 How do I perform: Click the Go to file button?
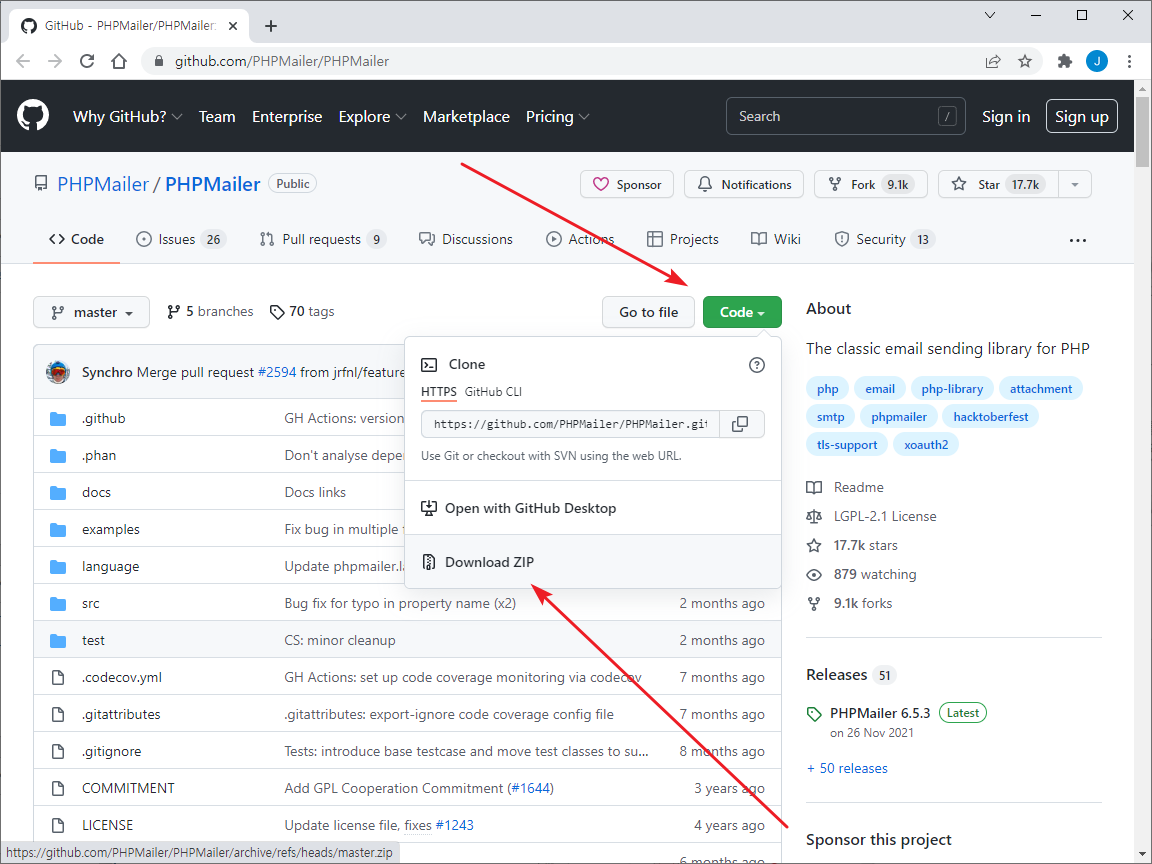coord(648,312)
